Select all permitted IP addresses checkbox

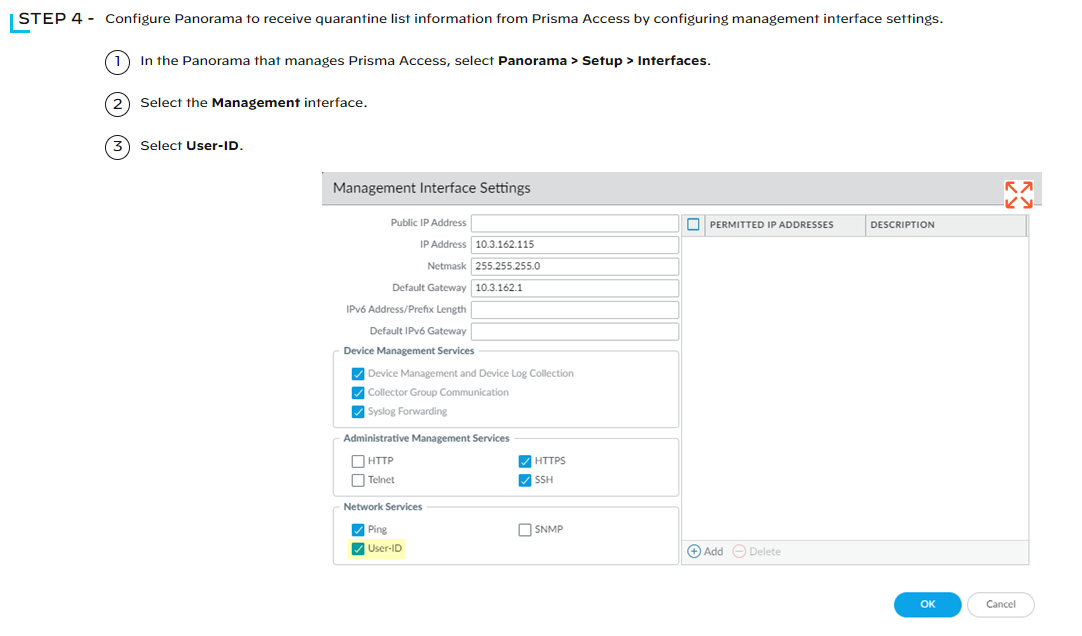click(x=694, y=225)
